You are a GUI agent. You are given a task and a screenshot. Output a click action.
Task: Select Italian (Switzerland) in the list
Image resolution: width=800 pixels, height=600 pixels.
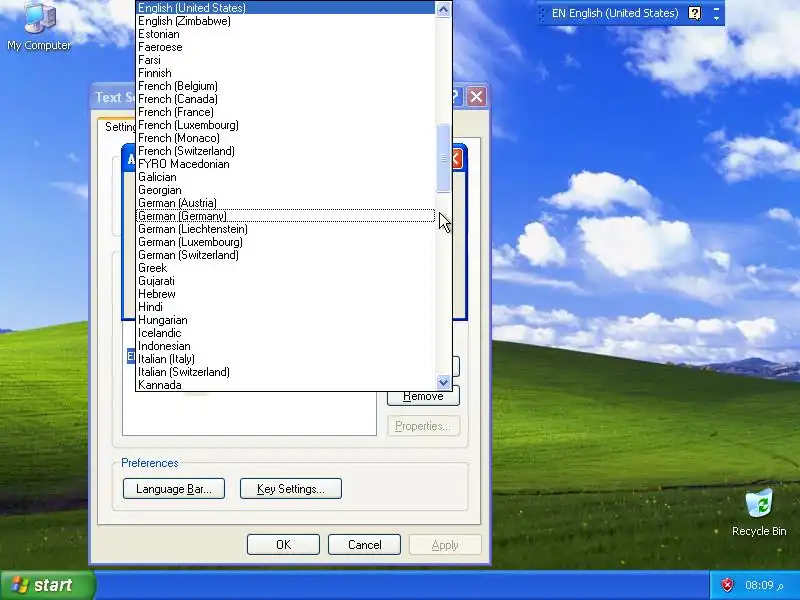pos(286,372)
